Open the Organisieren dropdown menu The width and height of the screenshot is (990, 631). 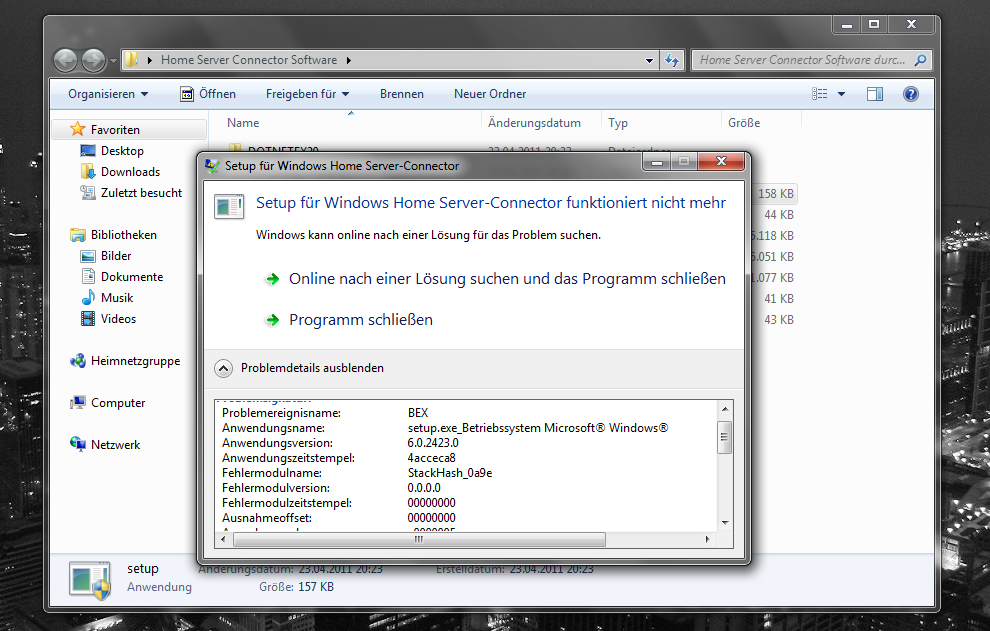pyautogui.click(x=107, y=94)
